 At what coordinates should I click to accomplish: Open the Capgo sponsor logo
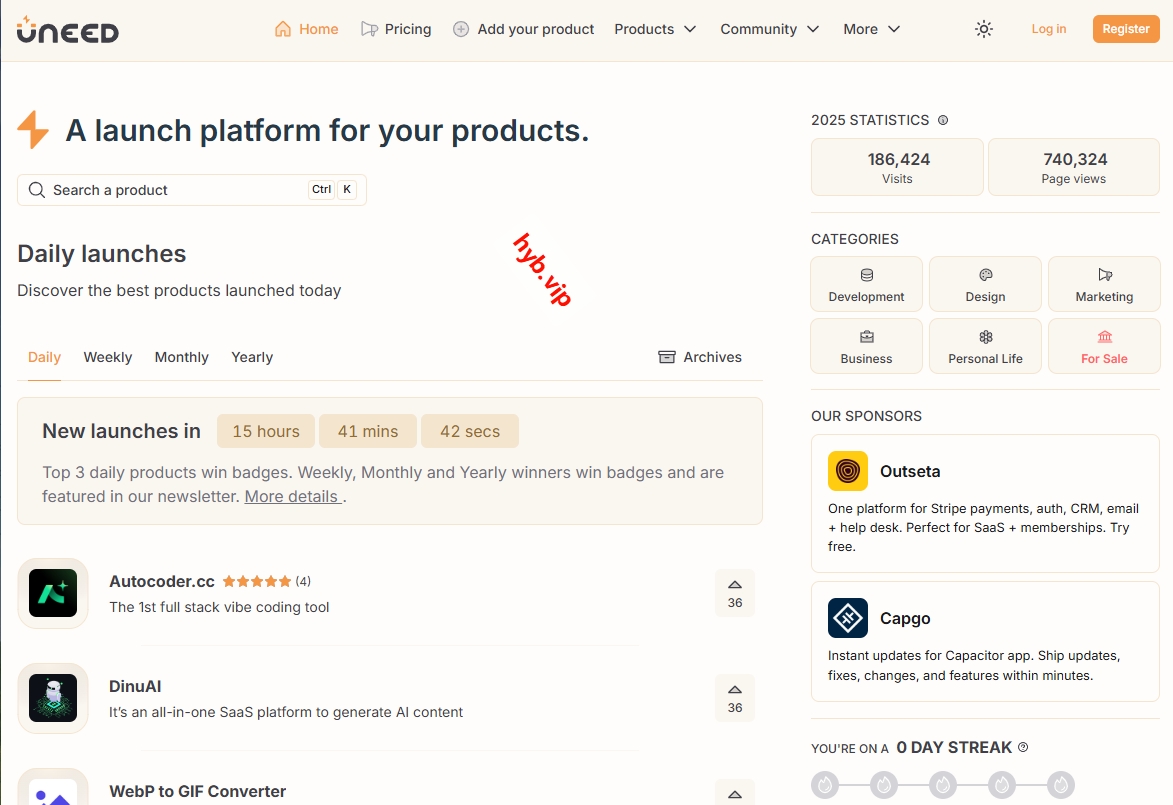(848, 618)
